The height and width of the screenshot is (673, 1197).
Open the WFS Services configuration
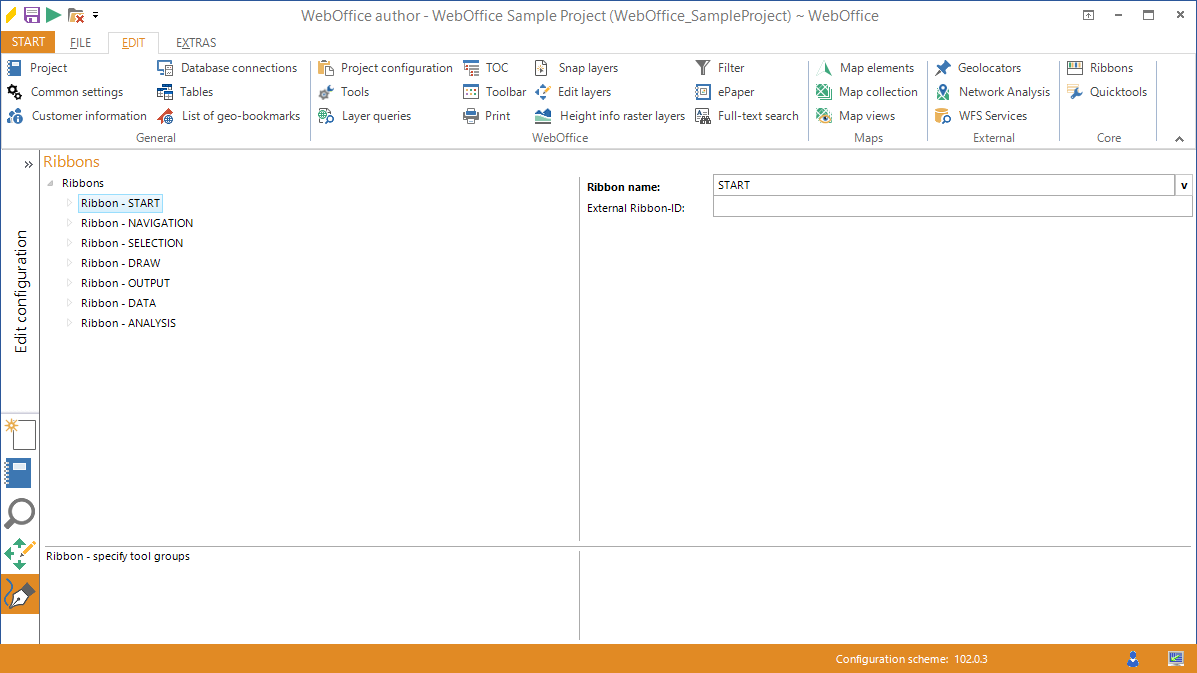(994, 115)
